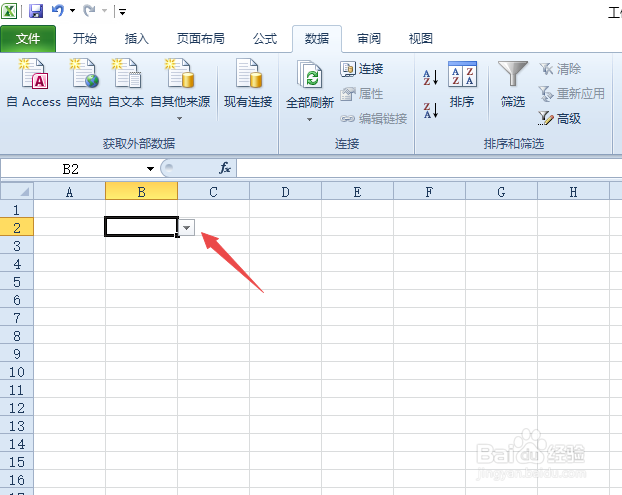Import data 自 Access

pos(34,83)
